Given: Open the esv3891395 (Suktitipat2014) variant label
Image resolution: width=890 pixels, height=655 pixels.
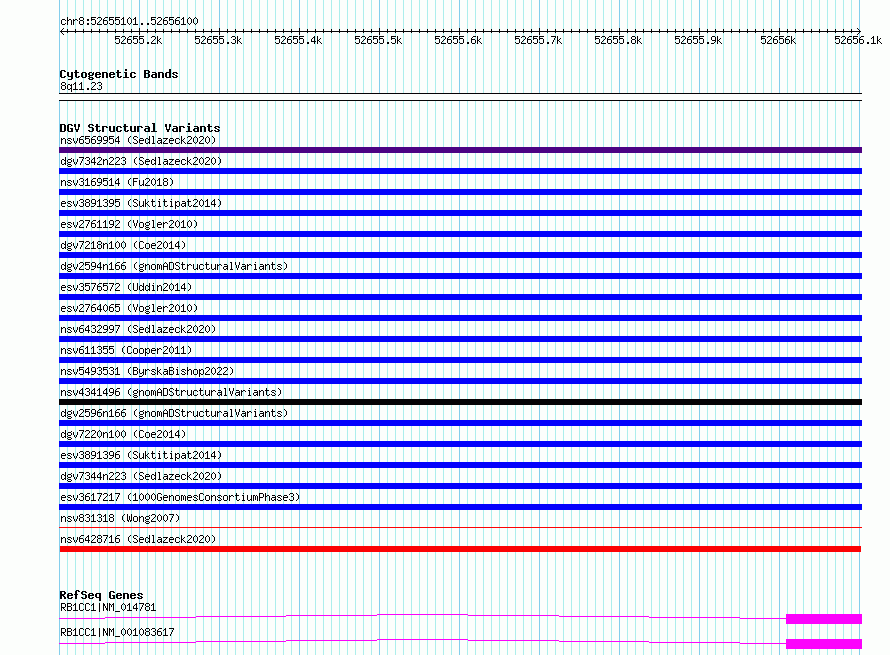Looking at the screenshot, I should tap(141, 203).
